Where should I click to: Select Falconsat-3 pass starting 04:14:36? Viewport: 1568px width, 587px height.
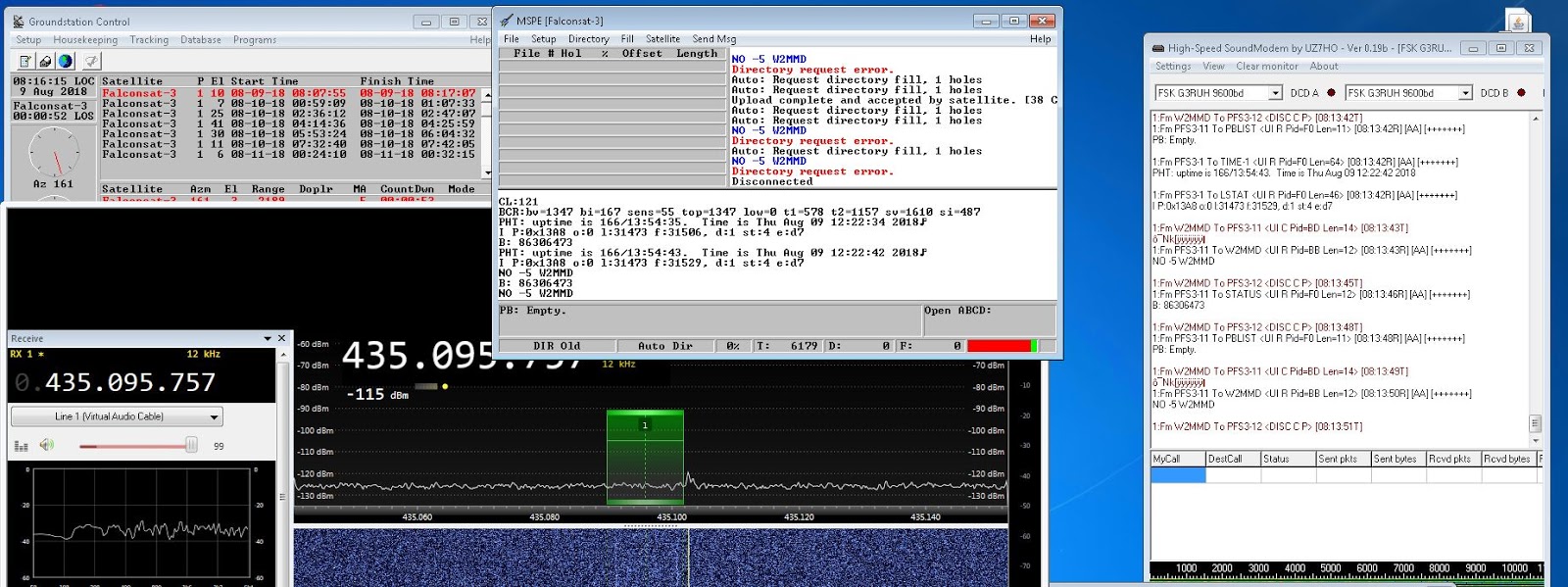coord(289,123)
